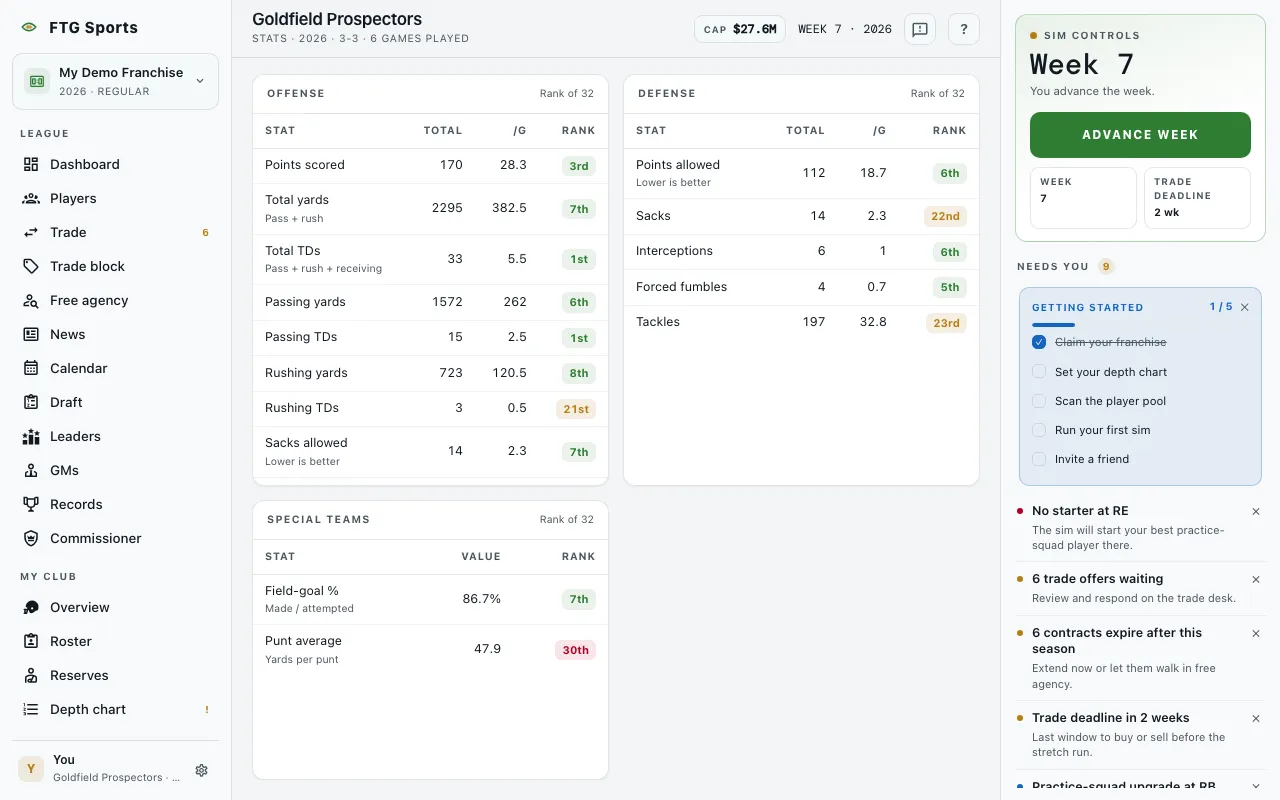Screen dimensions: 1280x800
Task: Click the Week 7 info card
Action: tap(1083, 198)
